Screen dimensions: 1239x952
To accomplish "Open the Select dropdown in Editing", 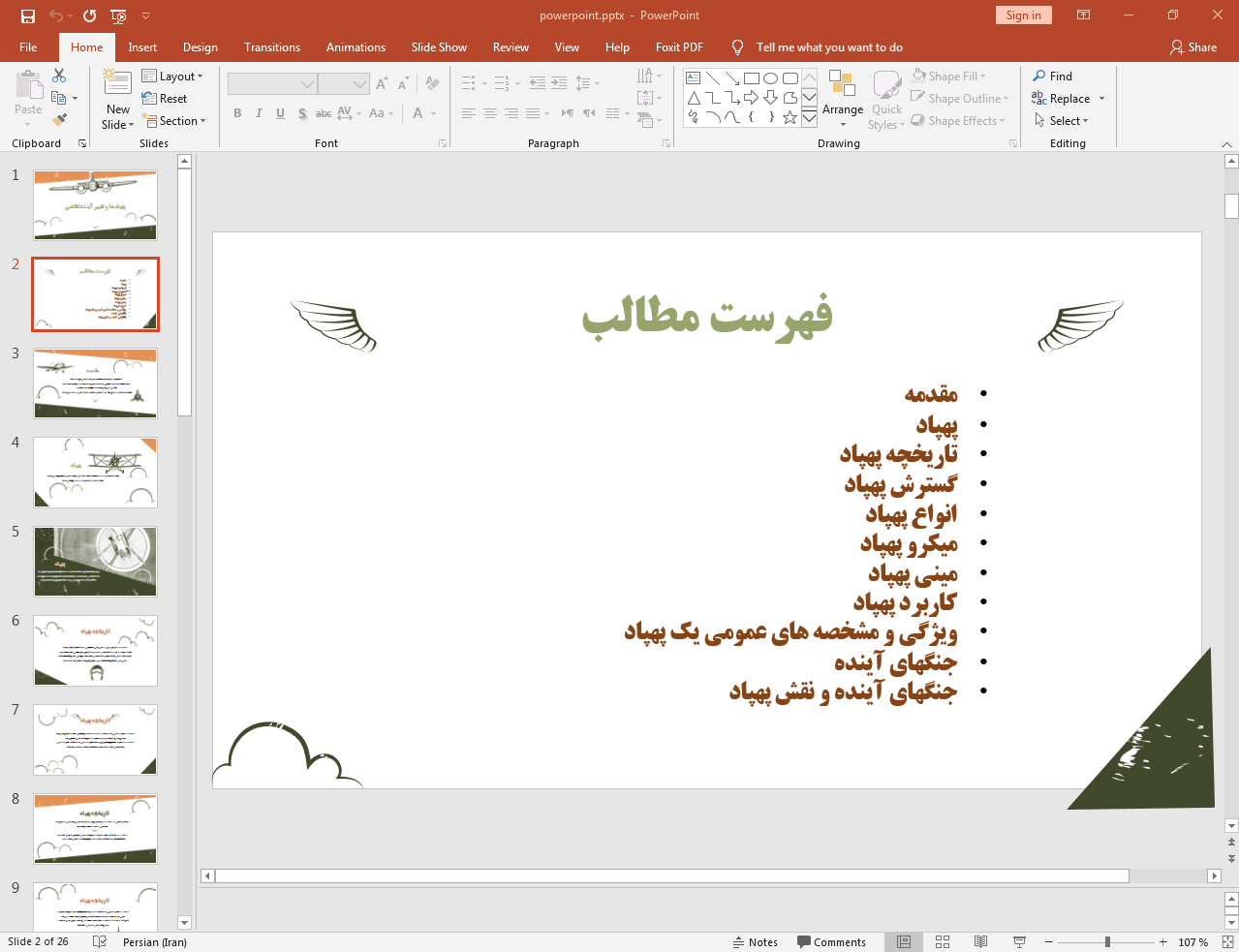I will click(1062, 120).
